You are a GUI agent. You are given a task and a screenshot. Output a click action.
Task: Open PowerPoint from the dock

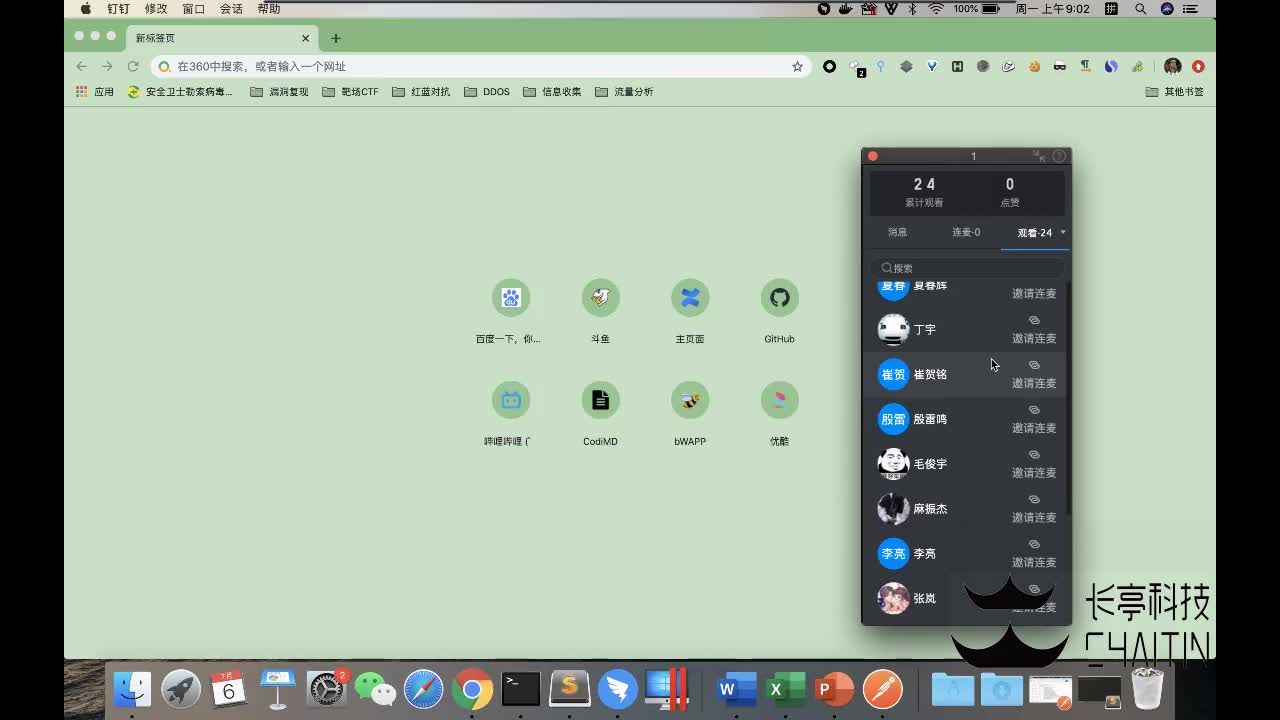click(834, 689)
